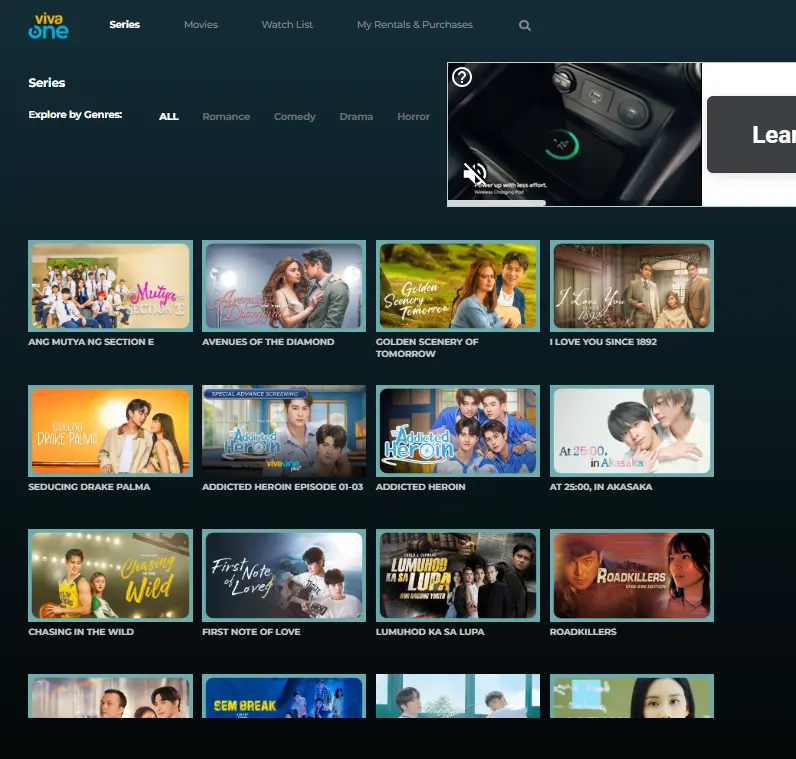Click the 'AT 25:00, IN AKASAKA' title
The height and width of the screenshot is (759, 796).
tap(601, 486)
